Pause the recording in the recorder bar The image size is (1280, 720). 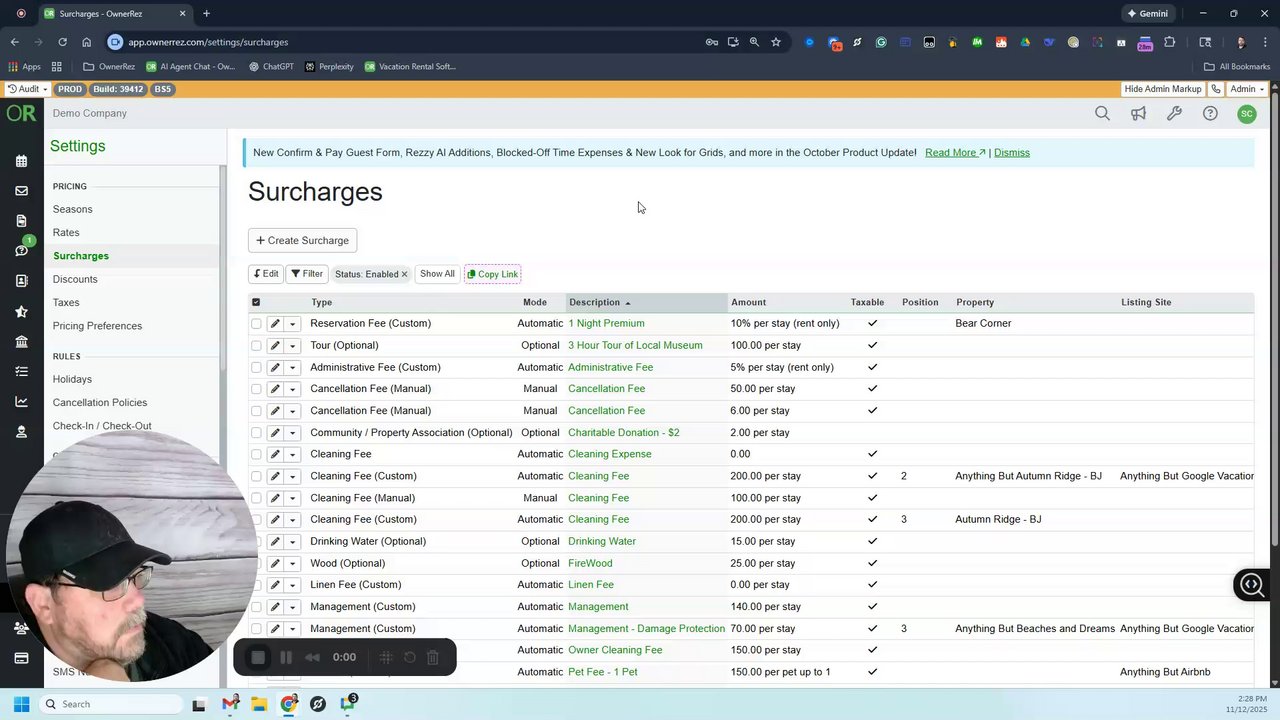[286, 657]
